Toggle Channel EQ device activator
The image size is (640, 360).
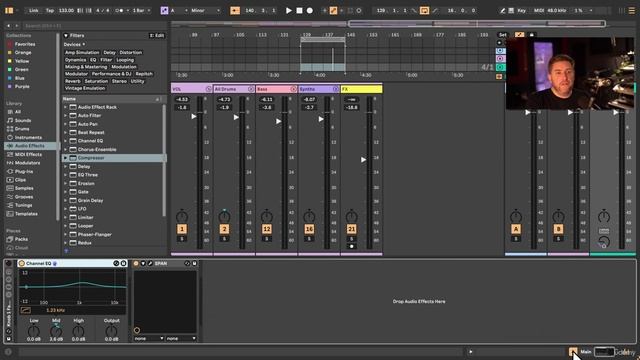coord(22,264)
